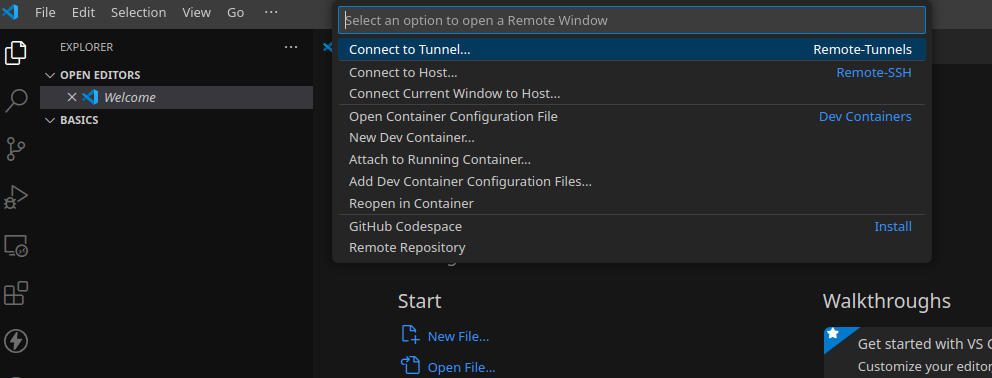Image resolution: width=992 pixels, height=378 pixels.
Task: Close the Welcome editor with X icon
Action: point(71,97)
